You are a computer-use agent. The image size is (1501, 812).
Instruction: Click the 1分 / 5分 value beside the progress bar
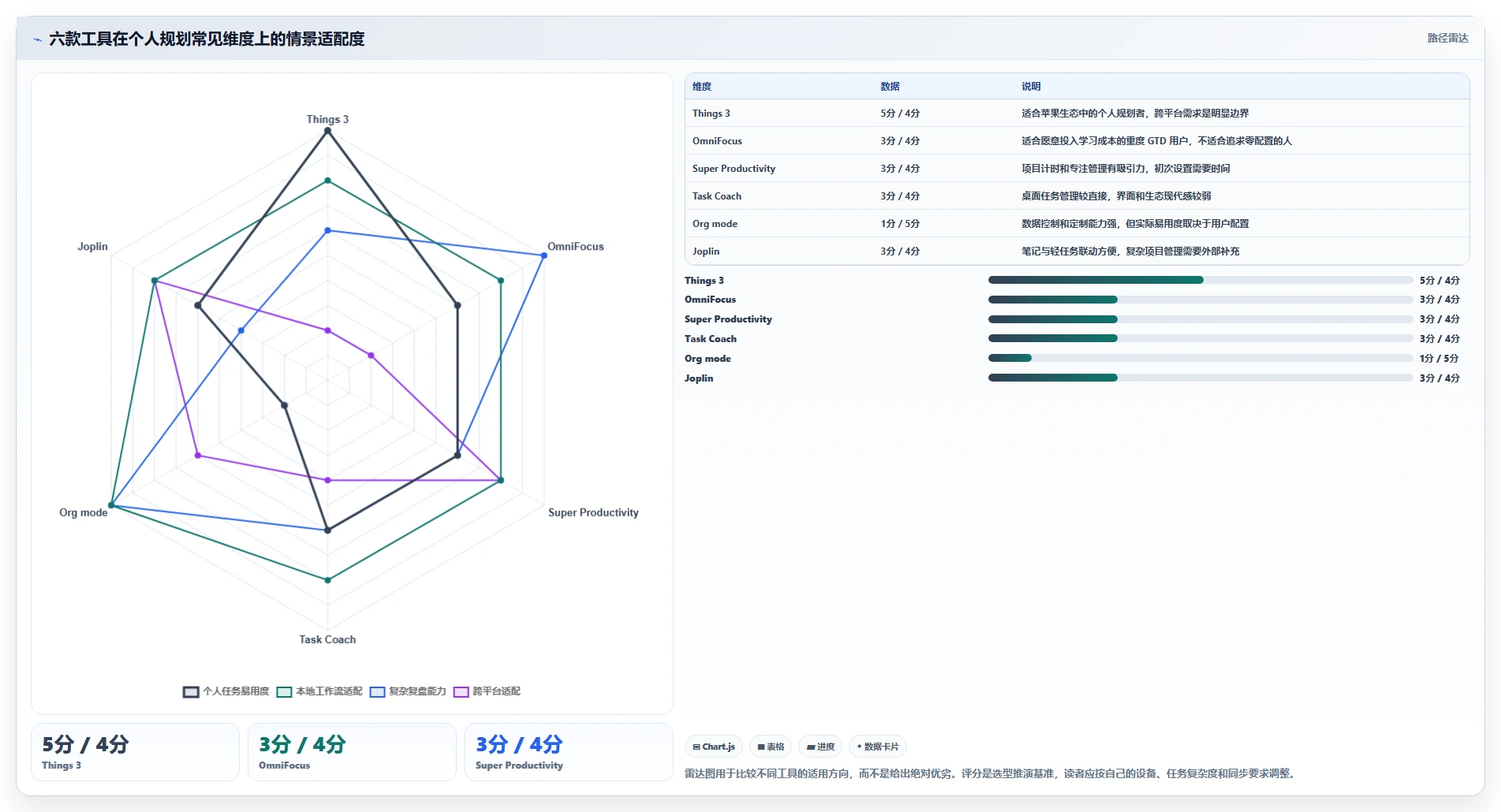pyautogui.click(x=1439, y=359)
